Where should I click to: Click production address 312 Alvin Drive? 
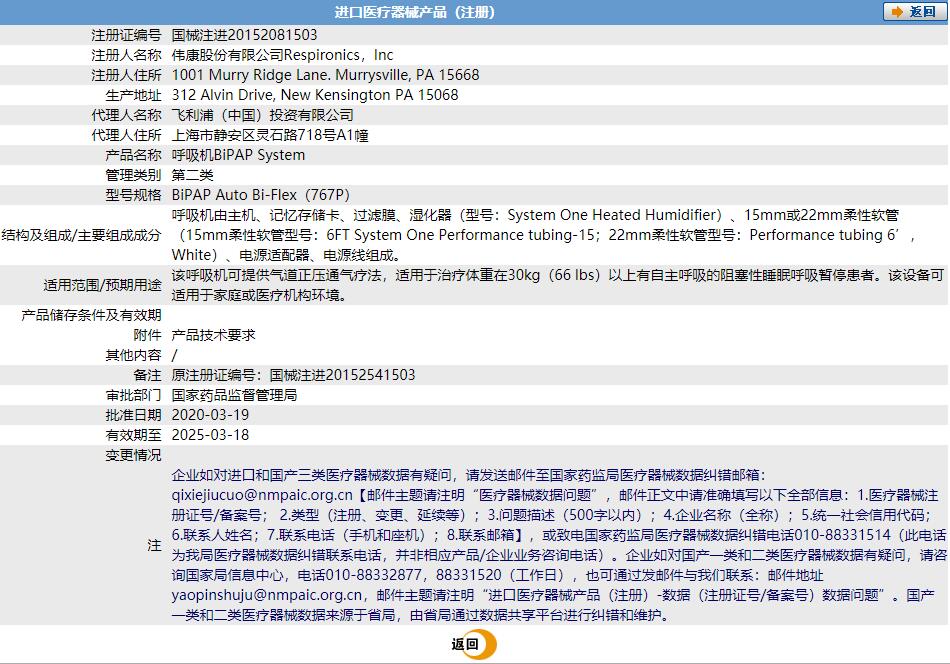(223, 95)
